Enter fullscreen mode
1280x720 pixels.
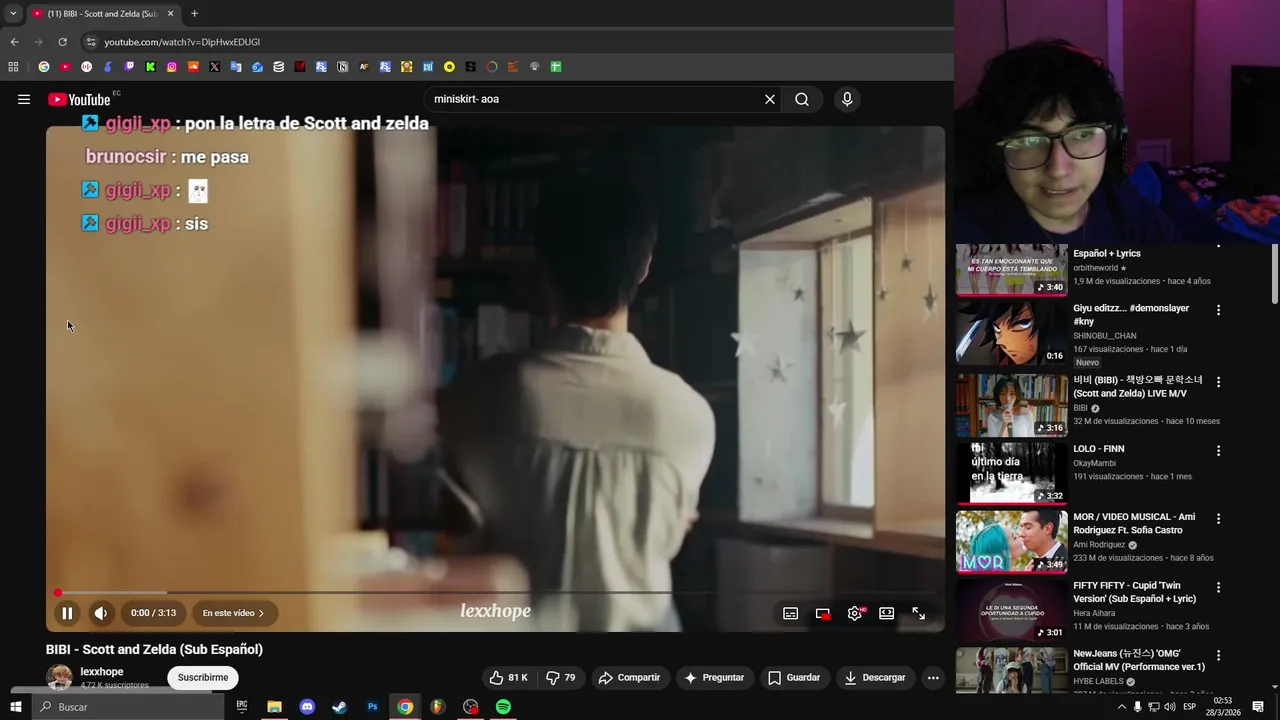[919, 614]
